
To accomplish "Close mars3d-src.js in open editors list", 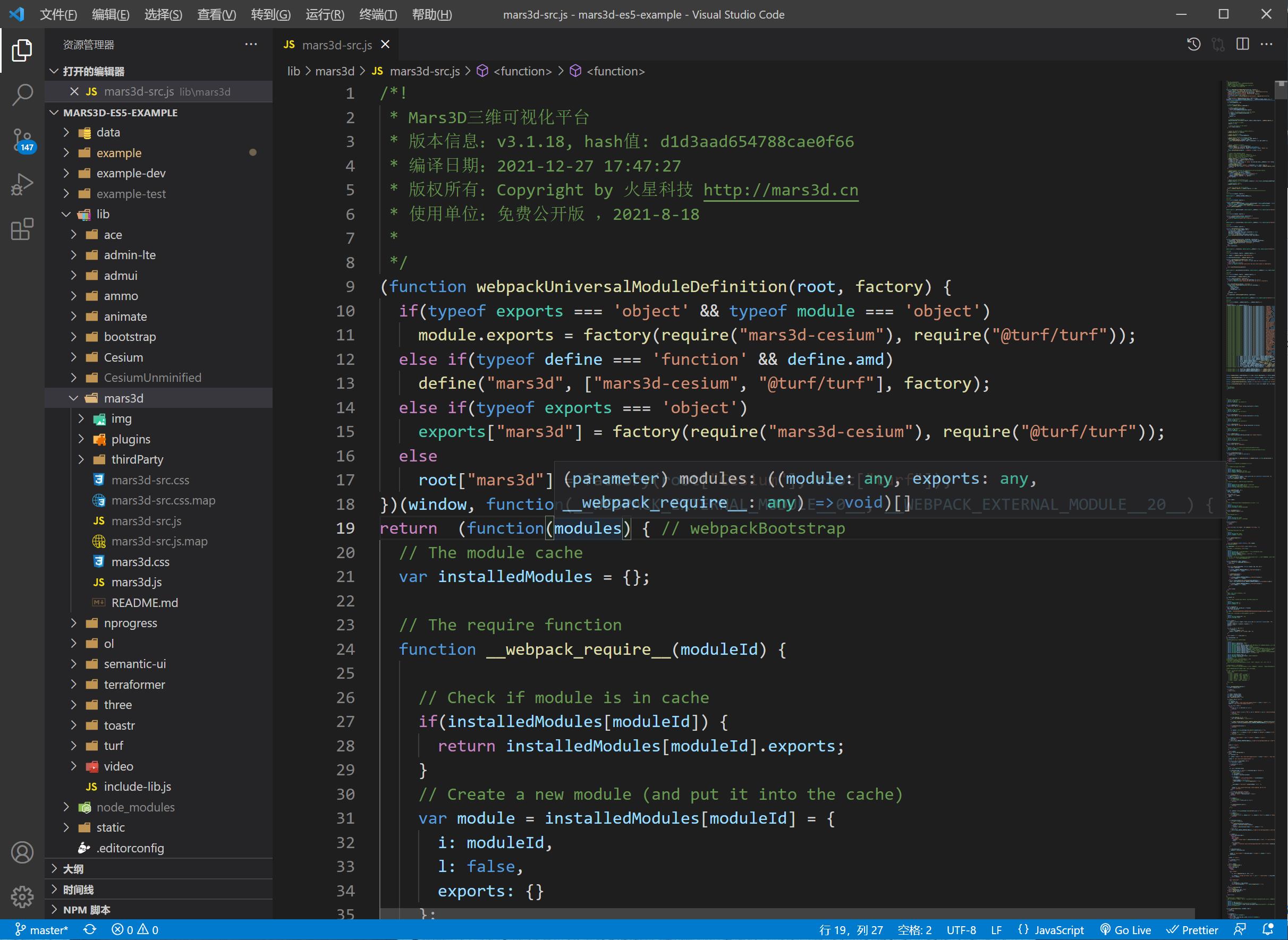I will (x=74, y=91).
